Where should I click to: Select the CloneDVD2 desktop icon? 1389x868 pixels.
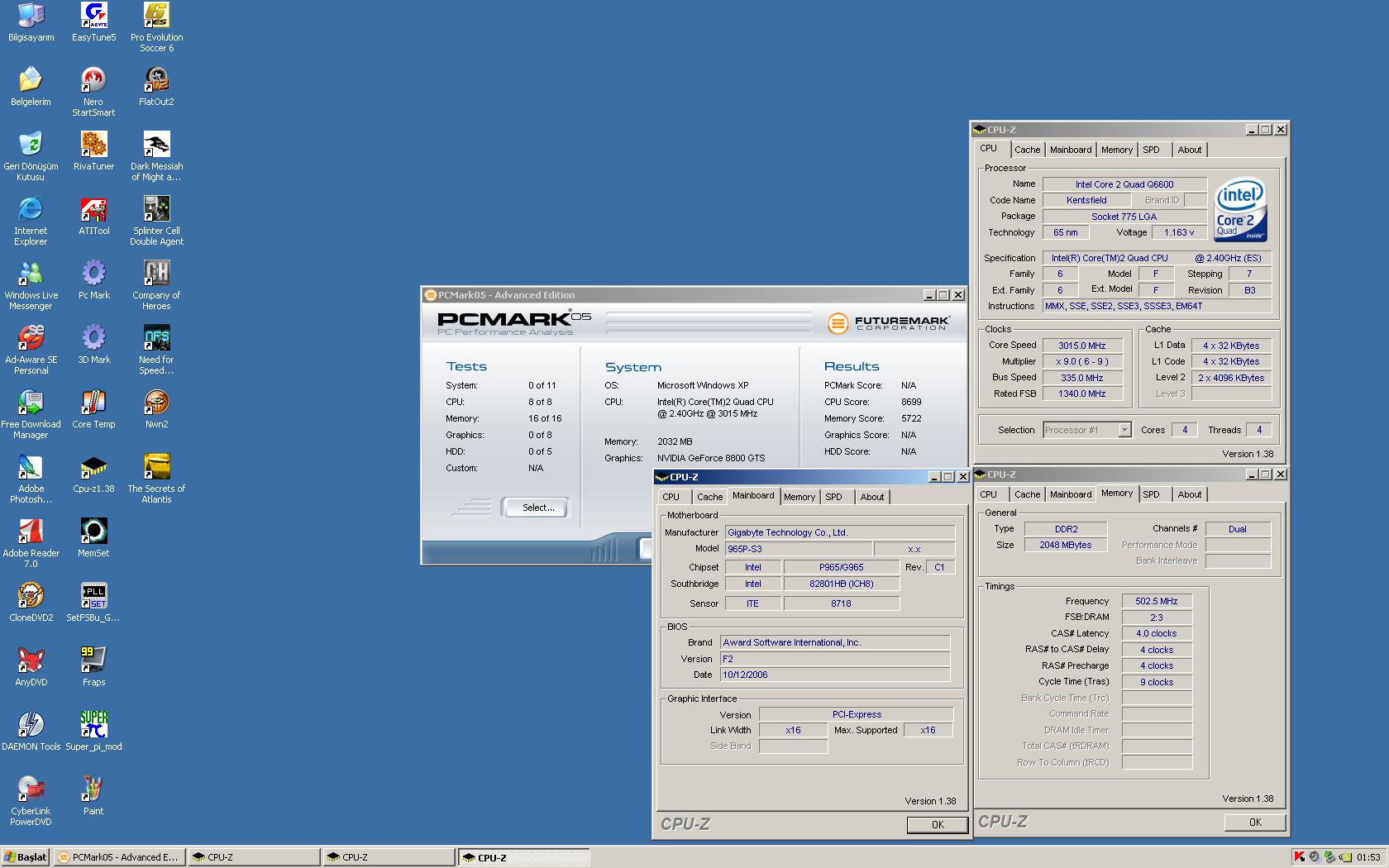[x=31, y=603]
